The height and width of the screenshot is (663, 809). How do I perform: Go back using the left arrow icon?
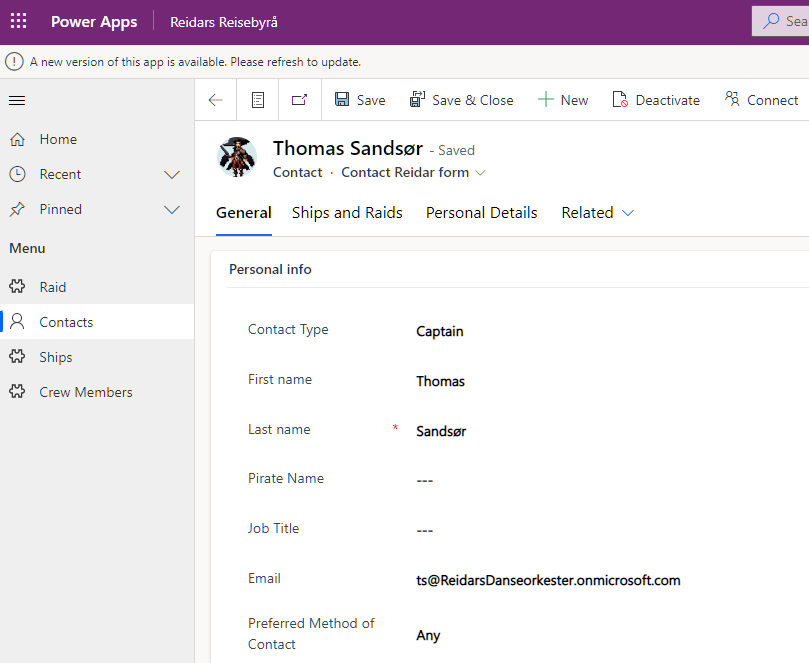point(216,100)
